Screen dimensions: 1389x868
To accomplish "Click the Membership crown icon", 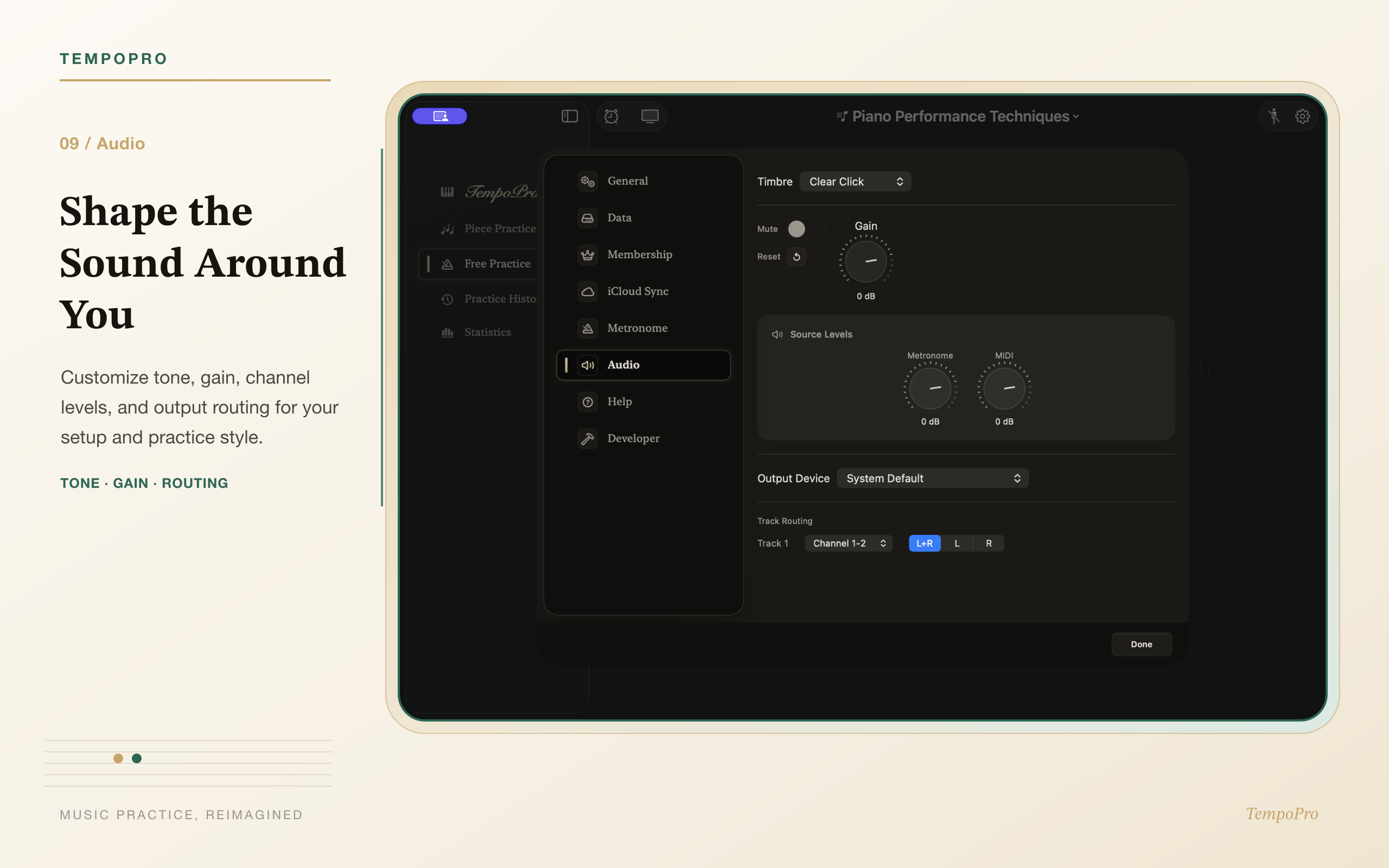I will (x=587, y=255).
